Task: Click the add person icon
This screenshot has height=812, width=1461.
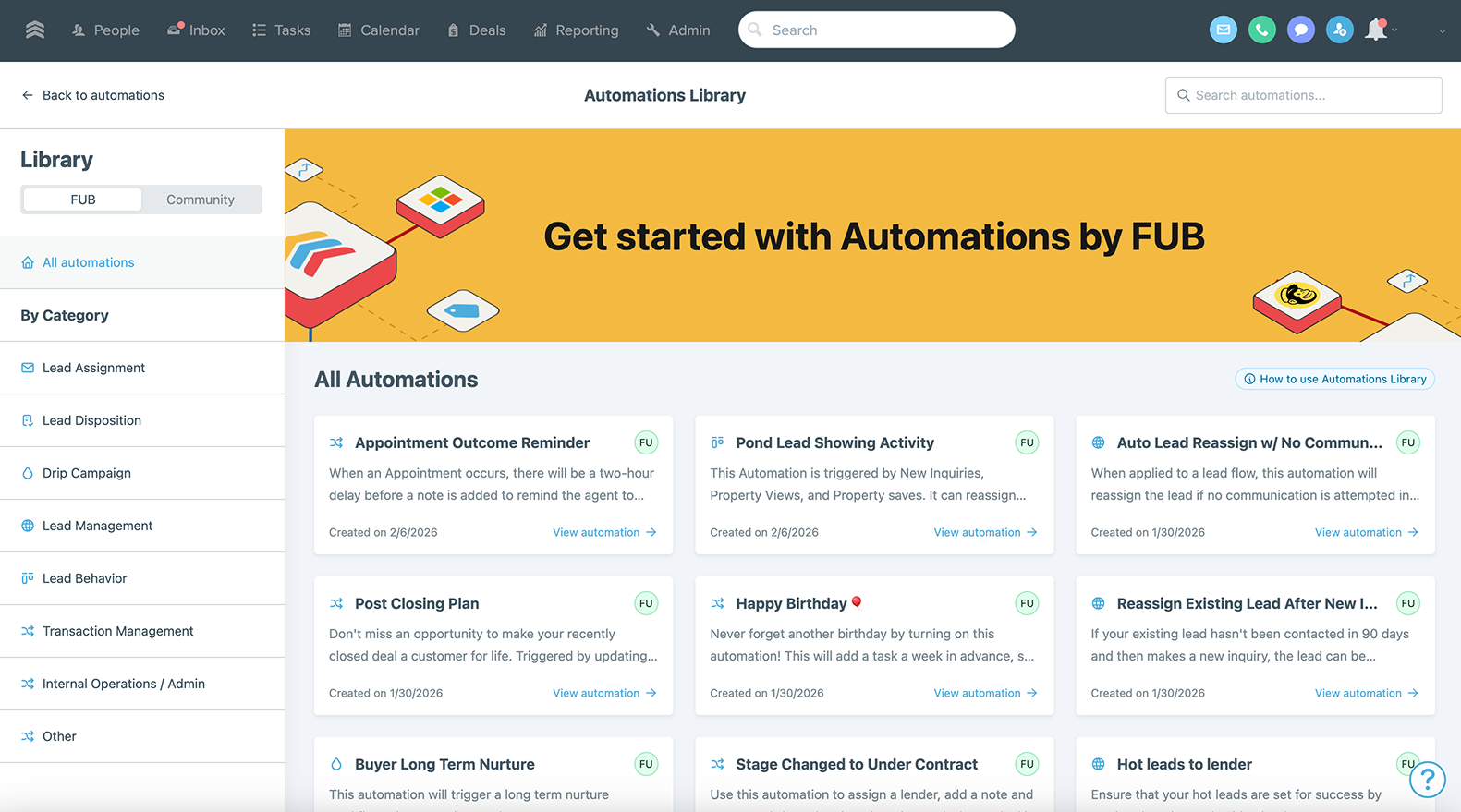Action: (x=1339, y=30)
